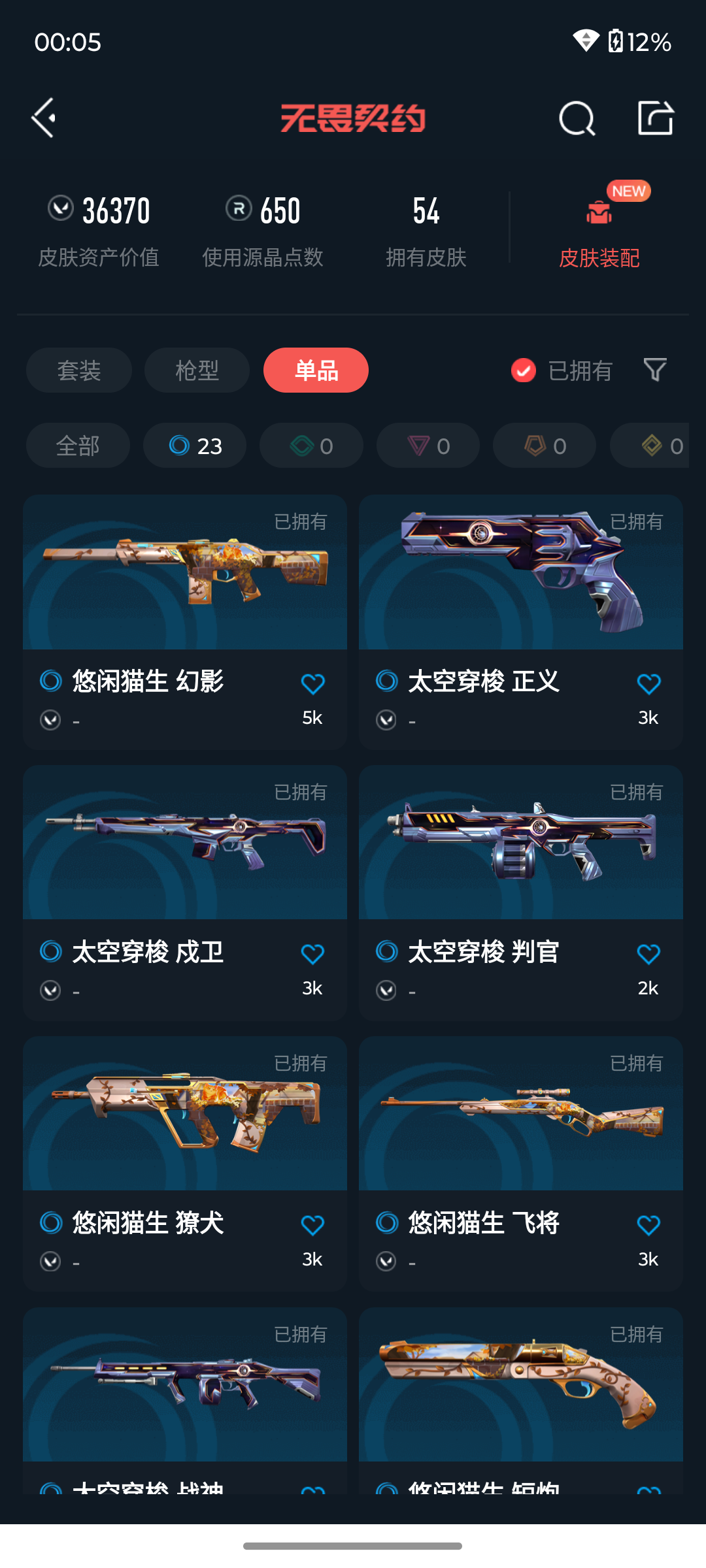Select the 单品 tab

pos(316,370)
